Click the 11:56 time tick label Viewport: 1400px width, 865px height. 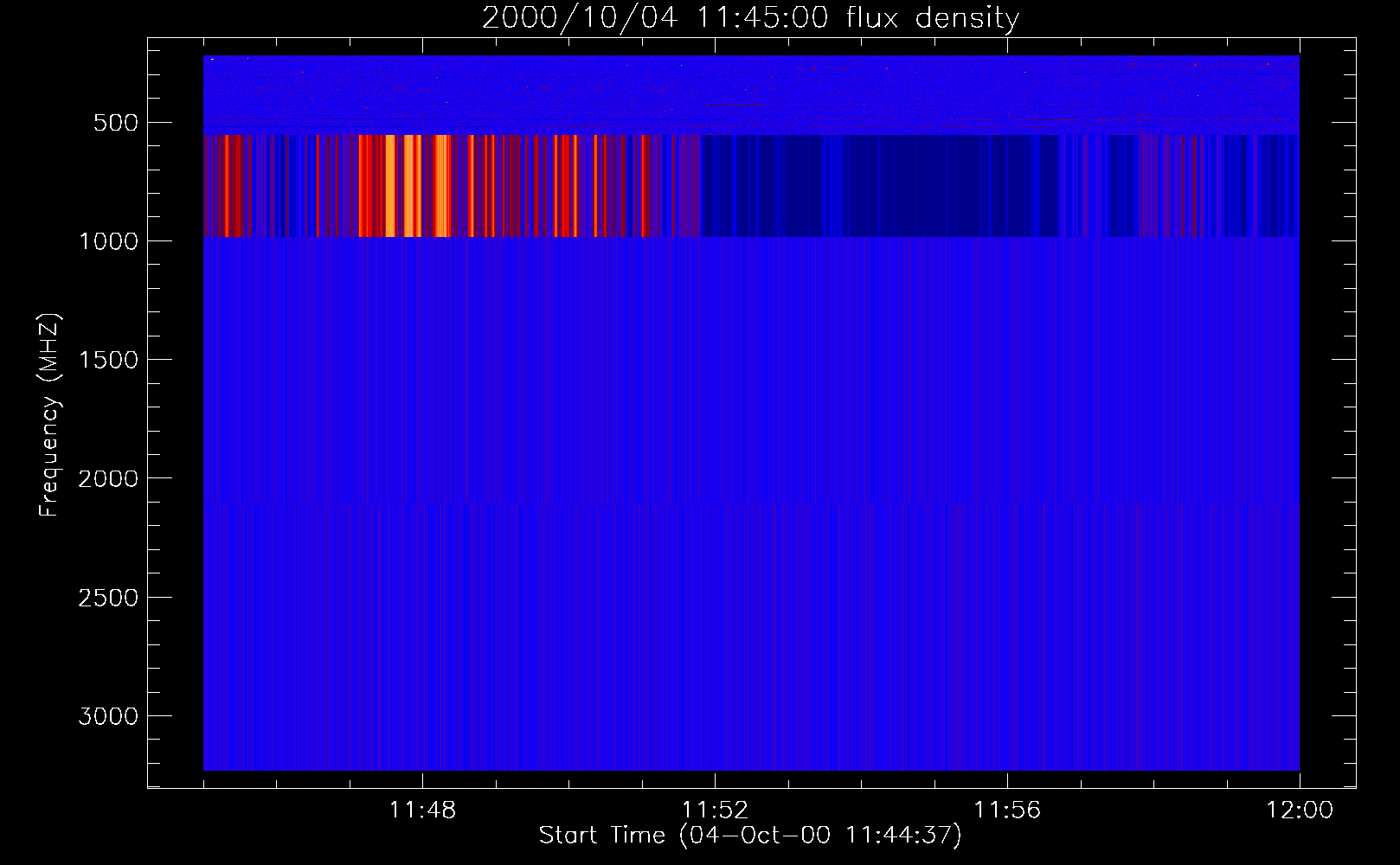point(1007,811)
